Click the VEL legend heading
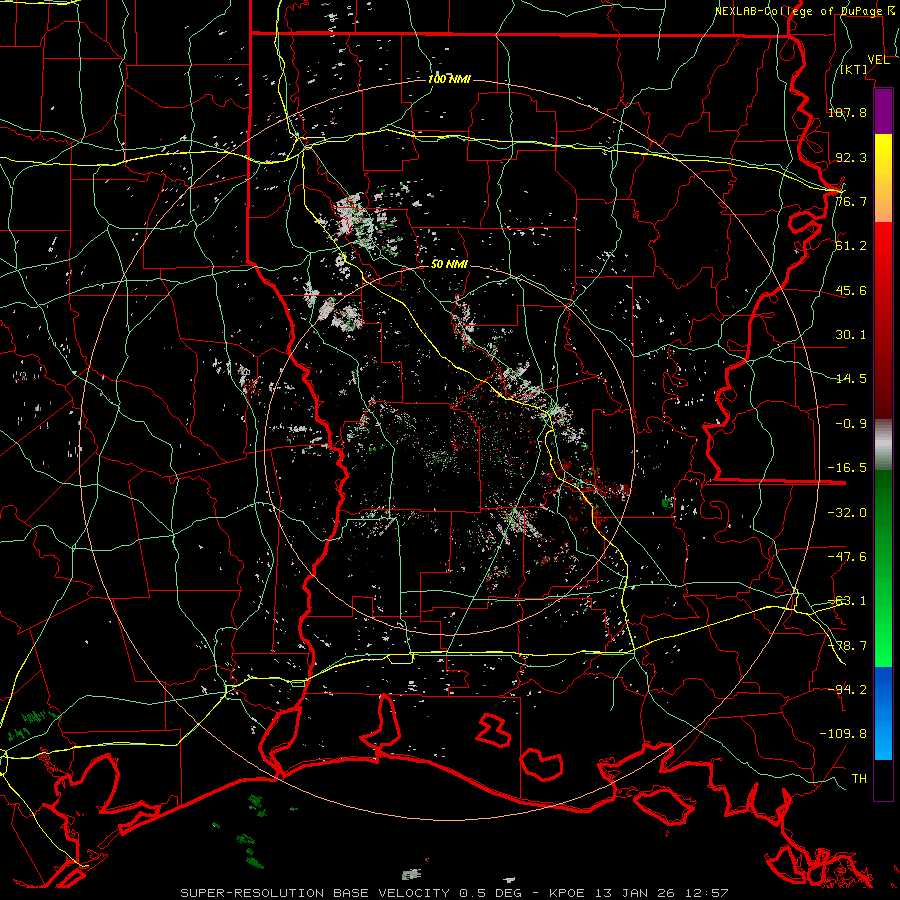 coord(878,60)
